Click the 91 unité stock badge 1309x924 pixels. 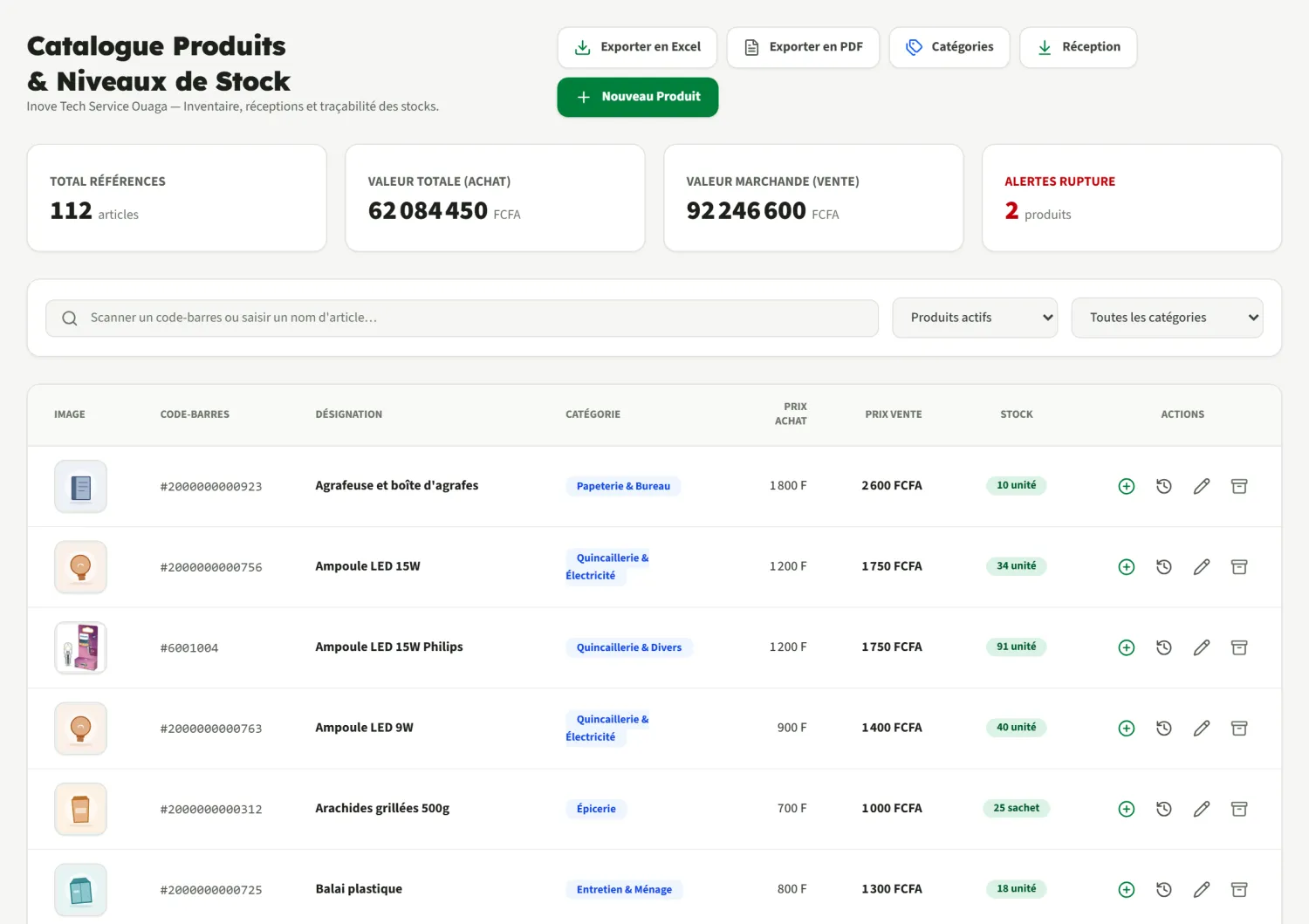click(x=1017, y=647)
